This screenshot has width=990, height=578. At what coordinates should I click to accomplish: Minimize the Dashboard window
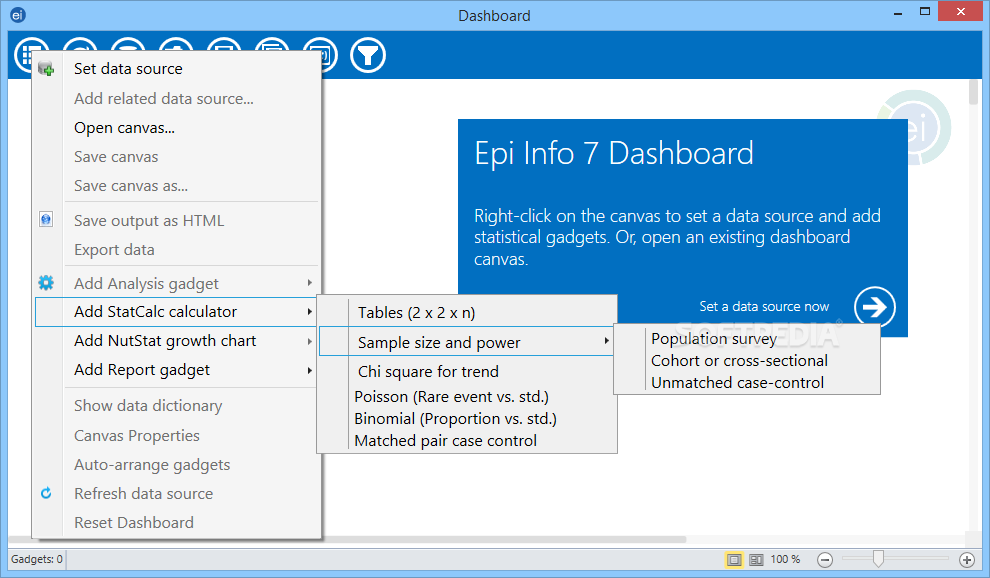[898, 12]
